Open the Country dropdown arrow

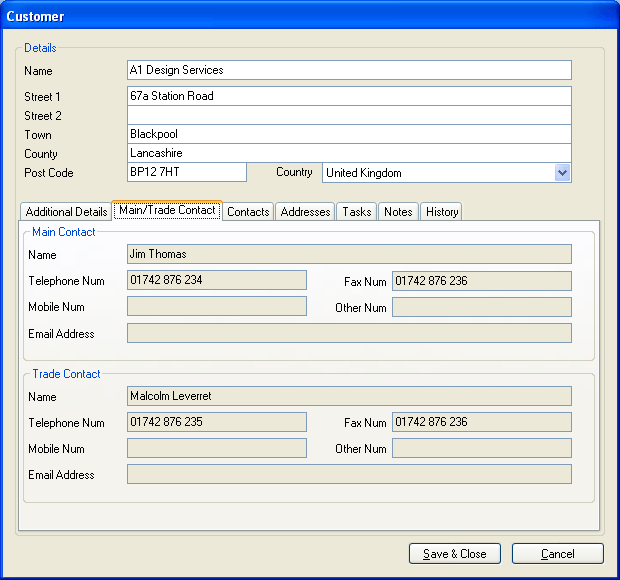(562, 173)
